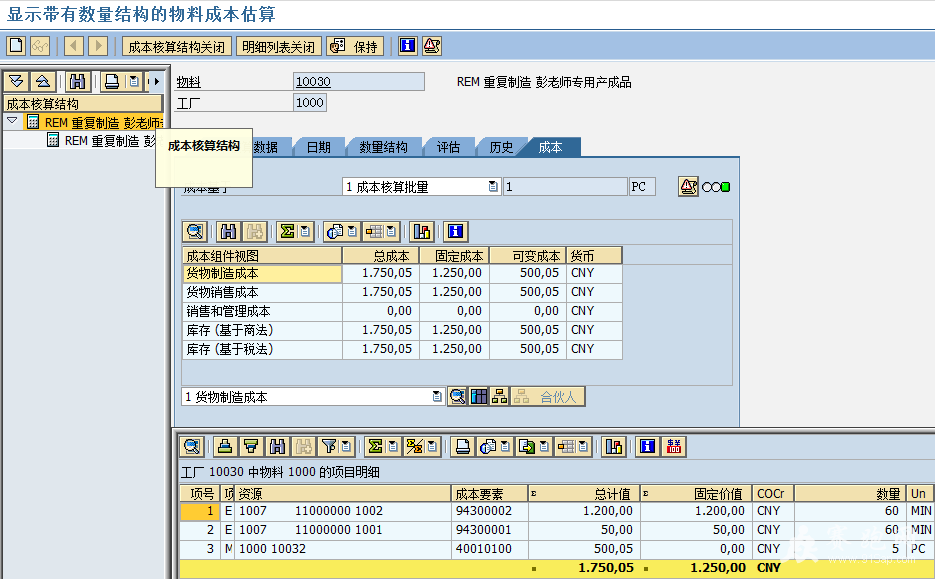Click sort descending icon in itemization toolbar
This screenshot has width=935, height=579.
251,446
